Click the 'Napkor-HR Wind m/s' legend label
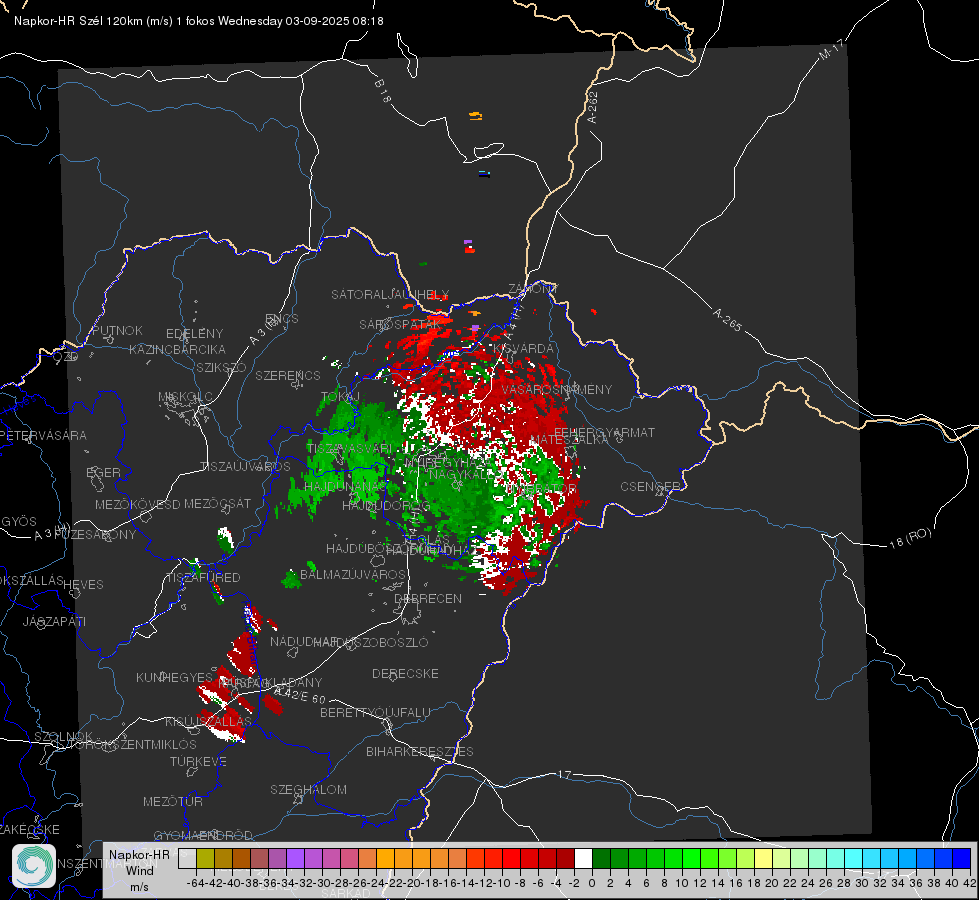 pos(139,870)
